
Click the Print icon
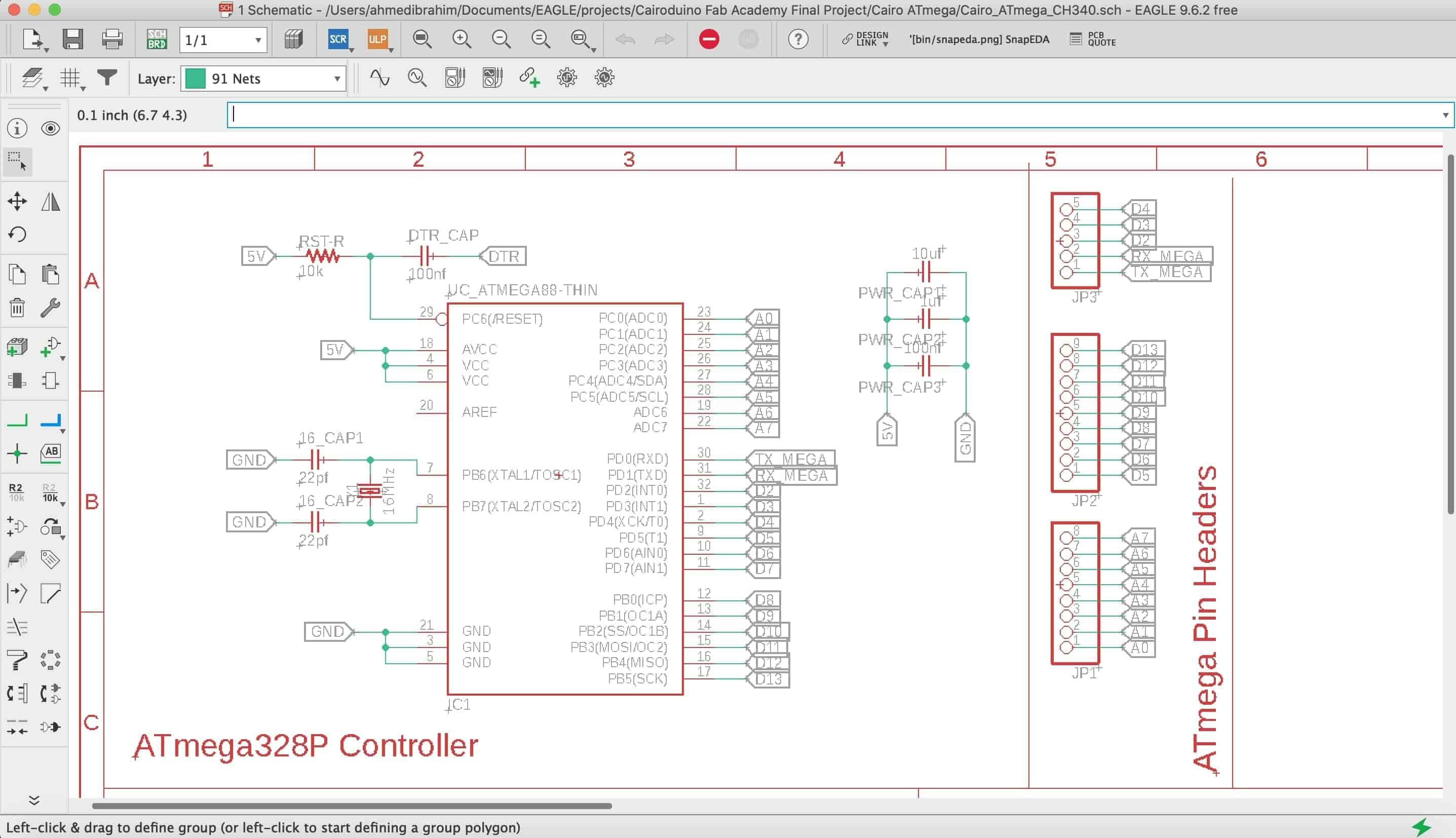[x=111, y=39]
